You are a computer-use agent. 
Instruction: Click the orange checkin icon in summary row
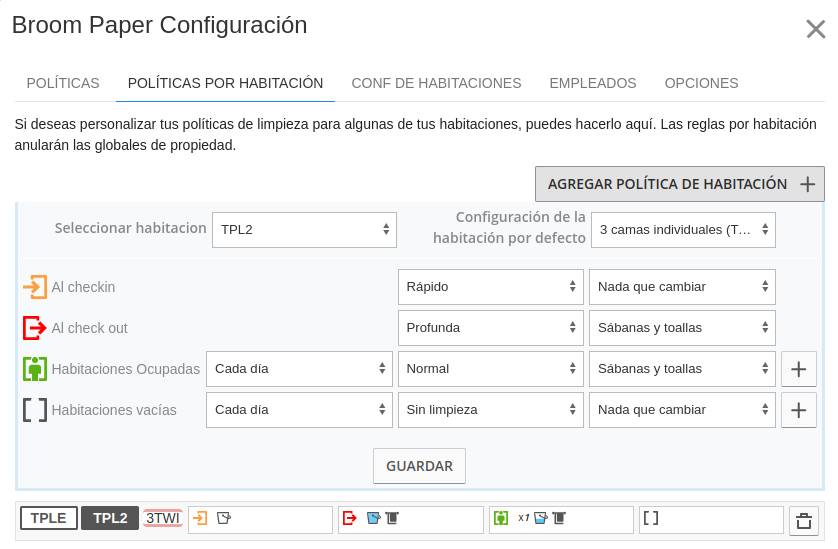tap(200, 517)
